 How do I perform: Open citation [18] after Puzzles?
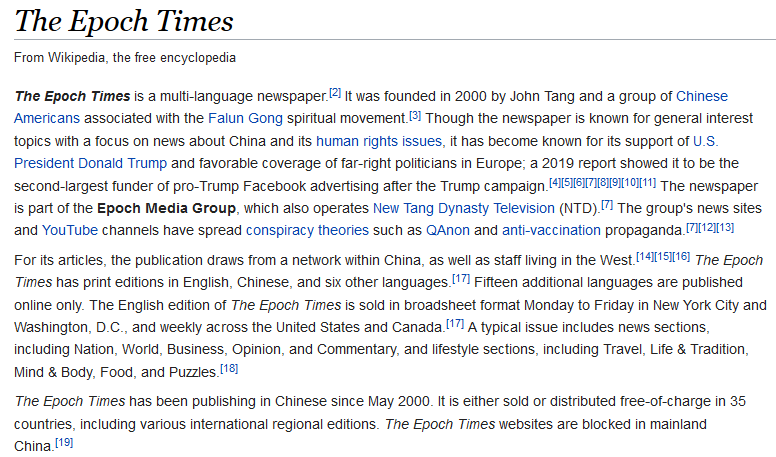229,368
